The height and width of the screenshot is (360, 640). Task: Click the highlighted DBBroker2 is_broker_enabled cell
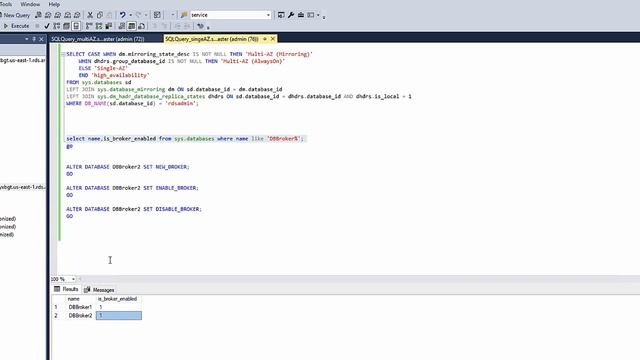point(119,316)
